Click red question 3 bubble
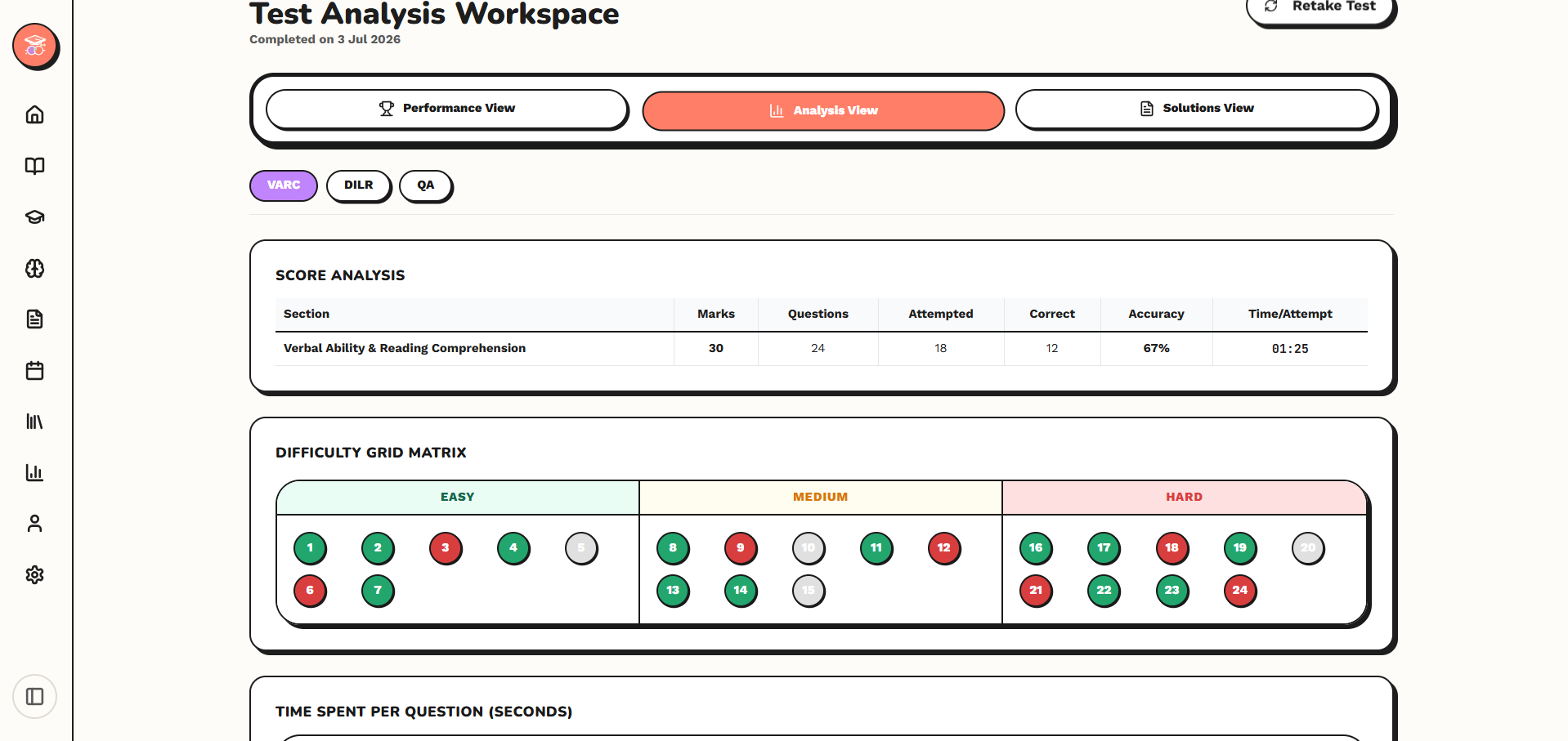Screen dimensions: 1568x741 [x=446, y=548]
